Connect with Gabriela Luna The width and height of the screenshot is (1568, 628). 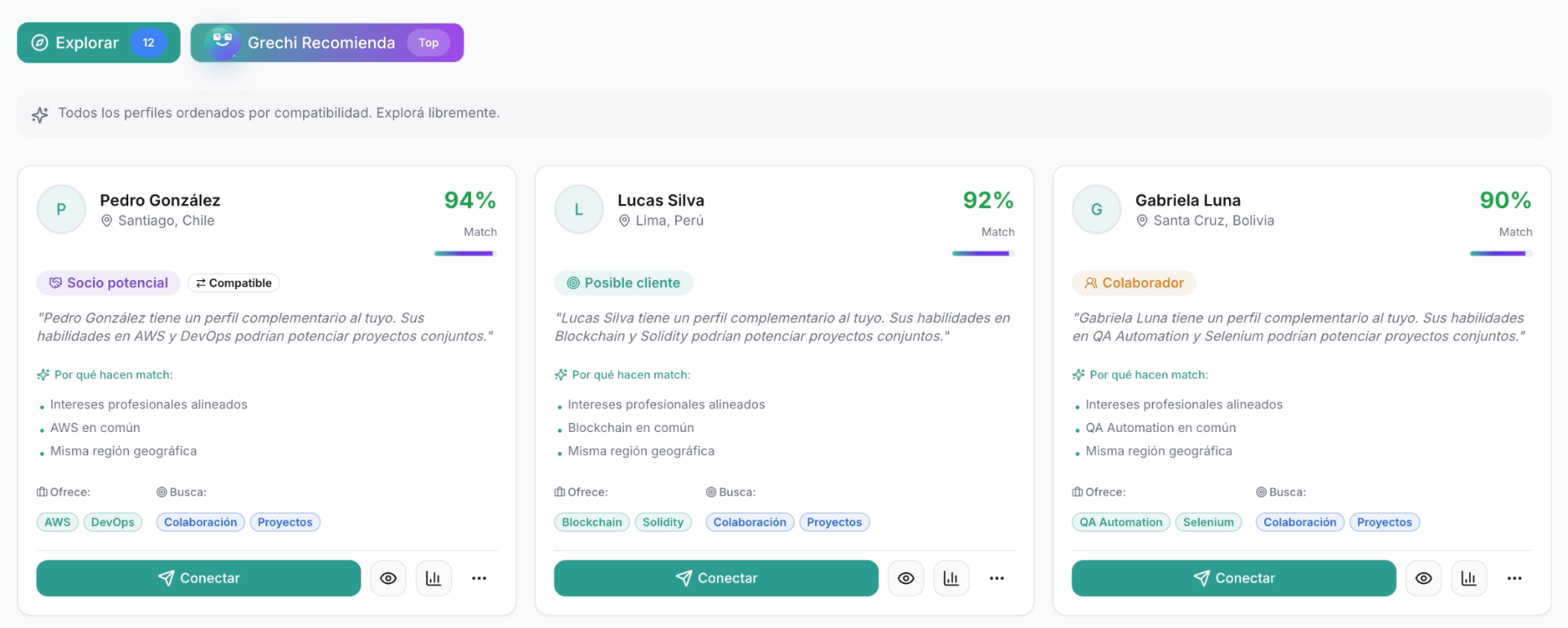1234,578
